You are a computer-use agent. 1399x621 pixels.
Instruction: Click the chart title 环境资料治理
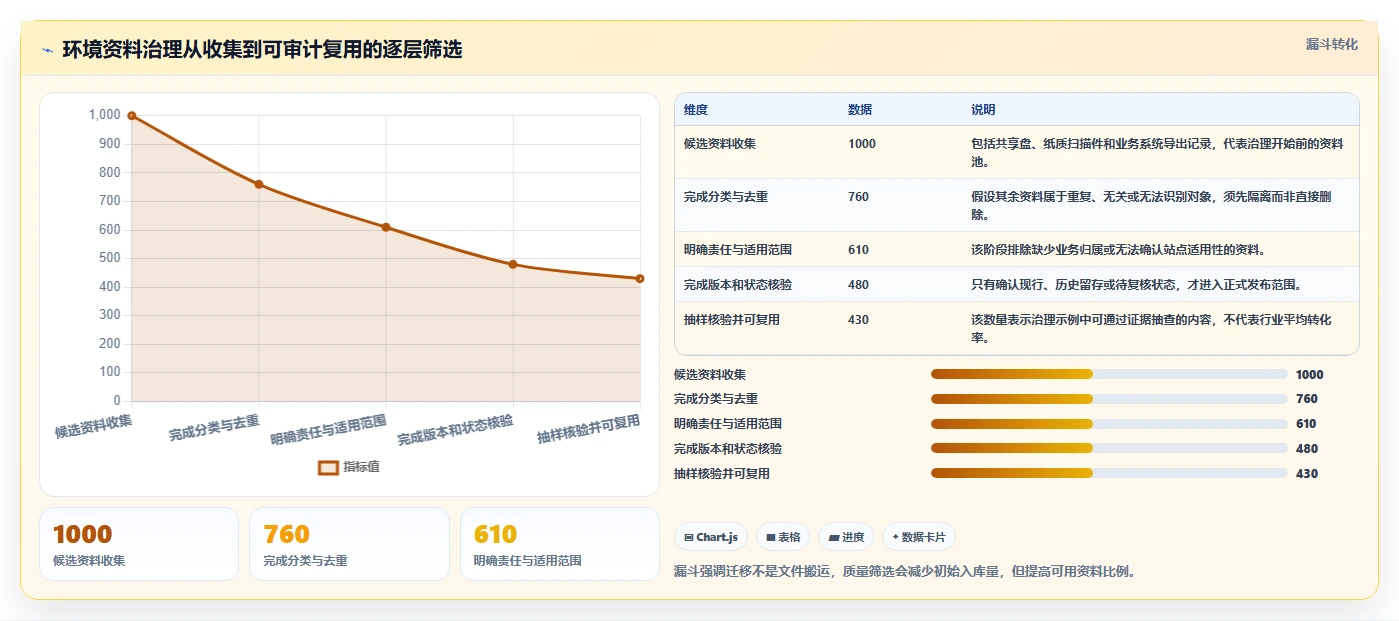coord(262,50)
